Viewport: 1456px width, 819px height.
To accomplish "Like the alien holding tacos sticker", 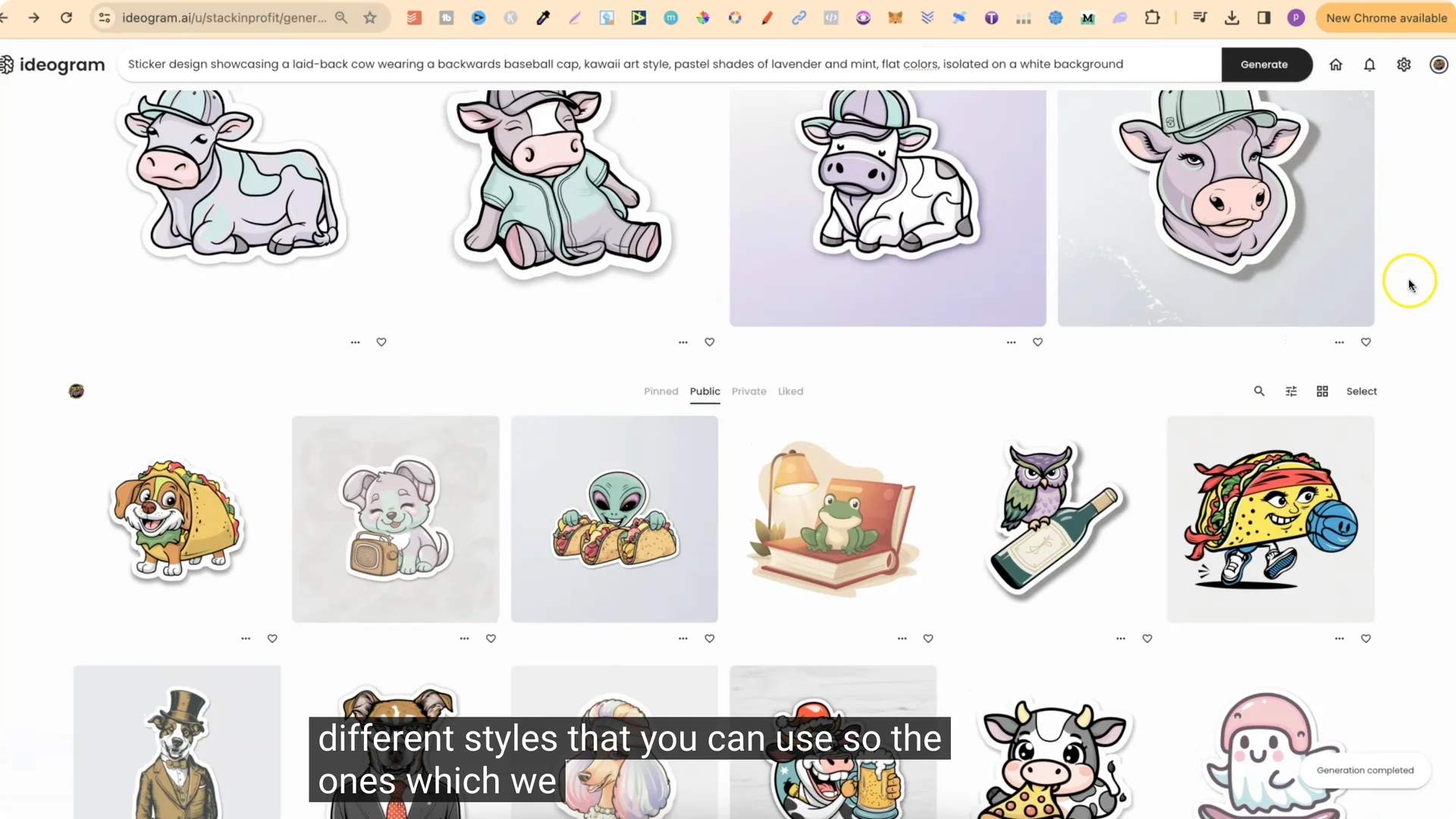I will click(710, 639).
